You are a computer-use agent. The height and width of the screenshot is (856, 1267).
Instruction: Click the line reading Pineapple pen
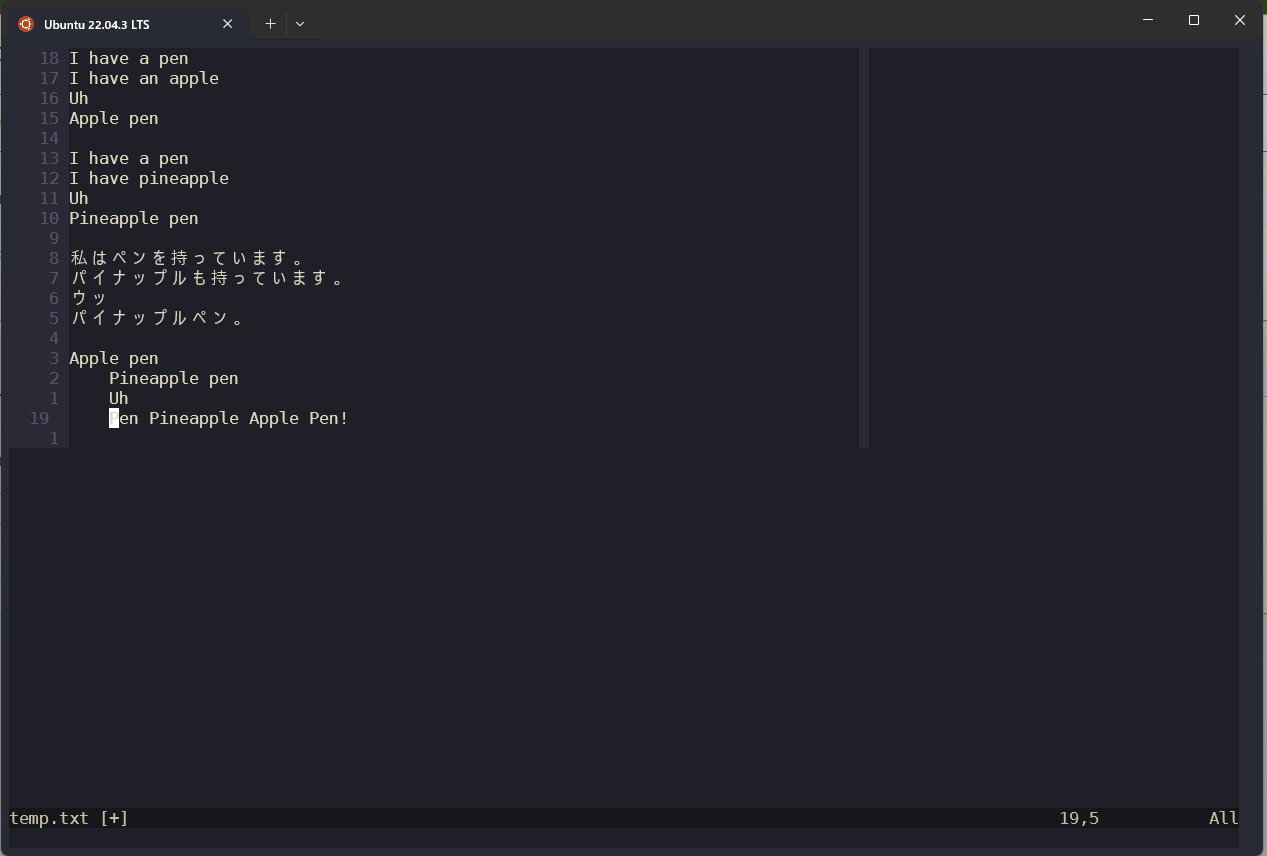click(x=133, y=218)
